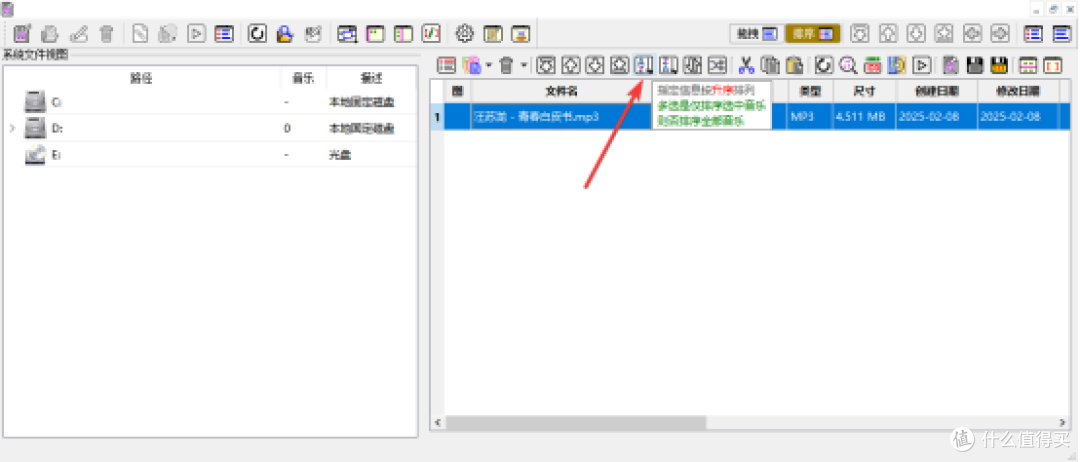Switch to the 转换 mode button
The image size is (1080, 462).
(757, 33)
